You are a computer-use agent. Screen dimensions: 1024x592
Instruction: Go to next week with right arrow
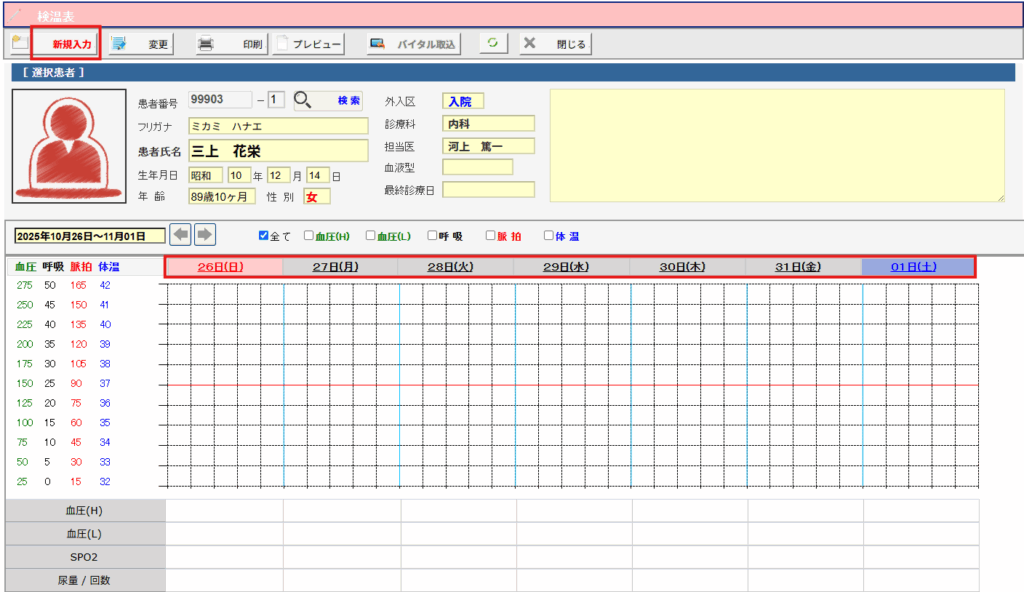[x=205, y=235]
